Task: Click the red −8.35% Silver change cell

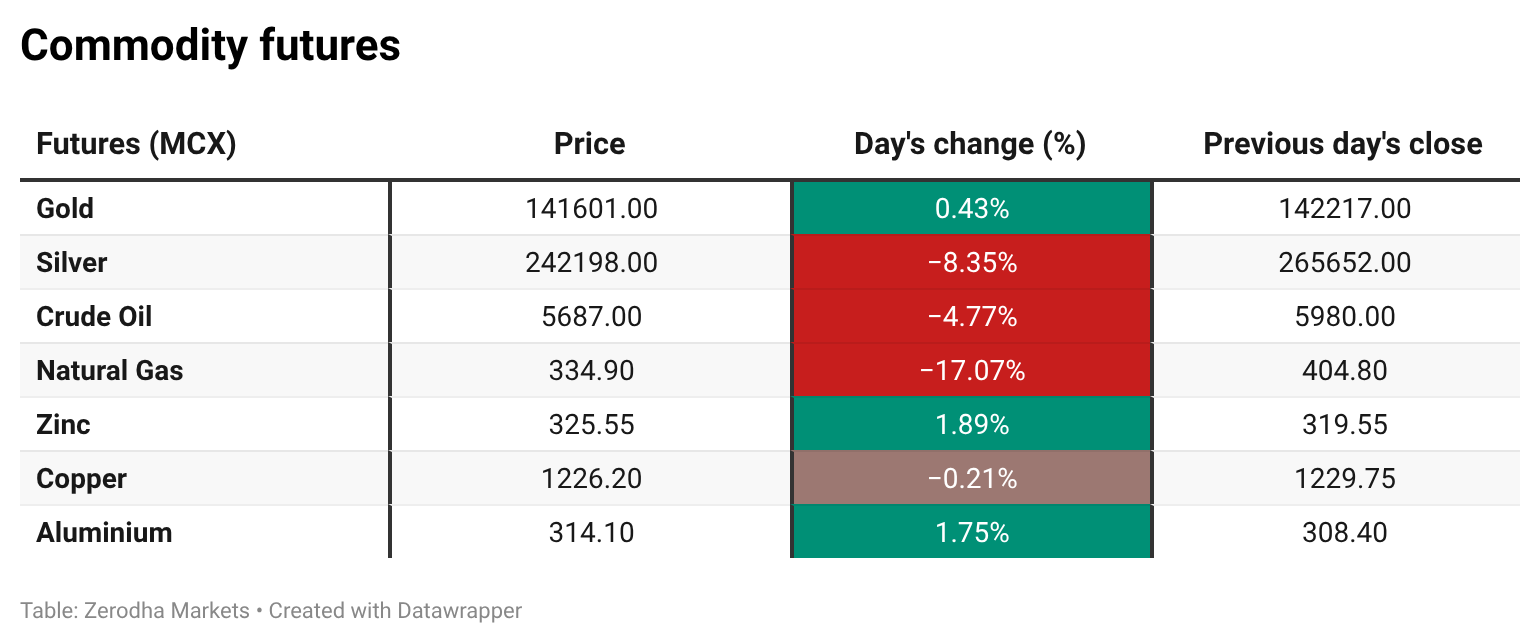Action: (971, 263)
